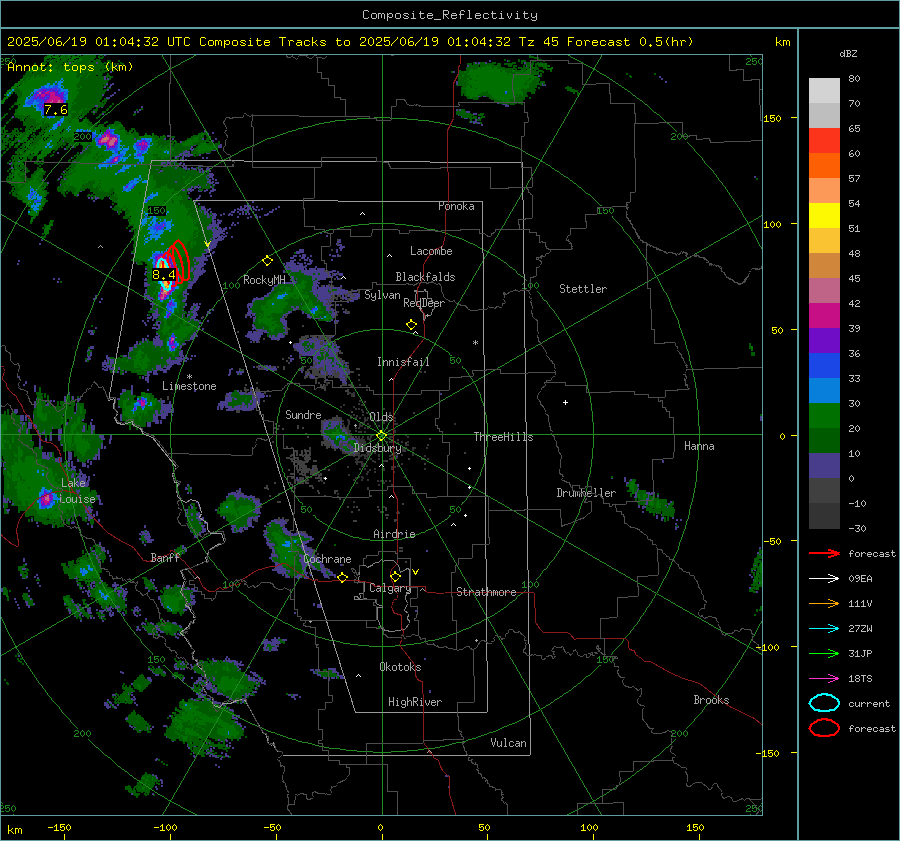Click the yellow diamond marker below Cochrane
The height and width of the screenshot is (841, 900).
[x=342, y=577]
